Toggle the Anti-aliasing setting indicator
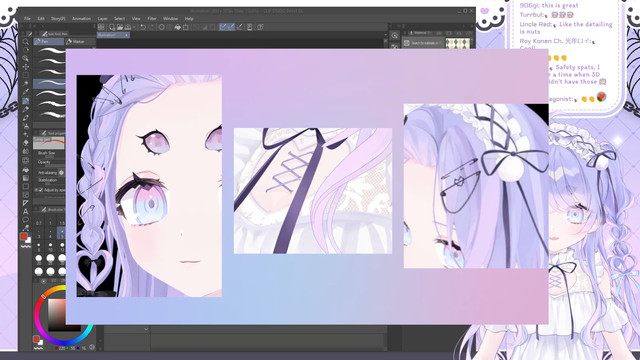Image resolution: width=640 pixels, height=360 pixels. [x=61, y=173]
